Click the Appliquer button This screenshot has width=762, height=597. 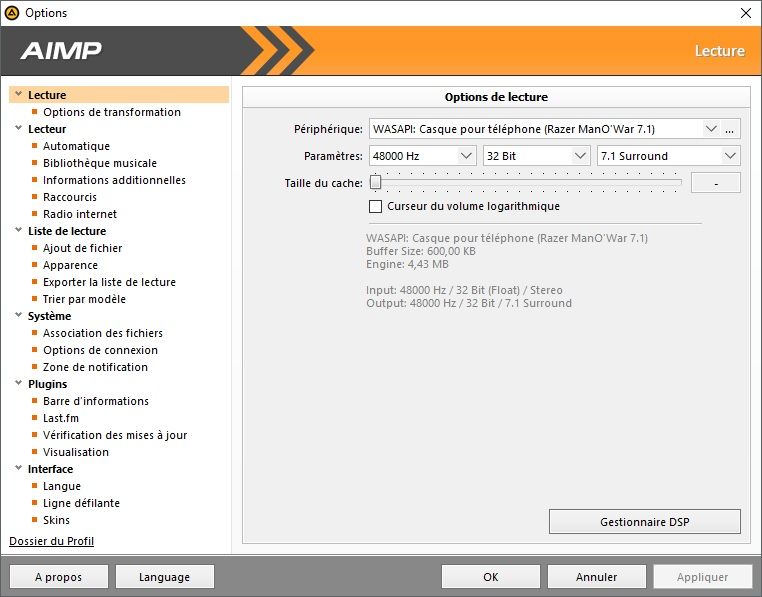point(702,577)
